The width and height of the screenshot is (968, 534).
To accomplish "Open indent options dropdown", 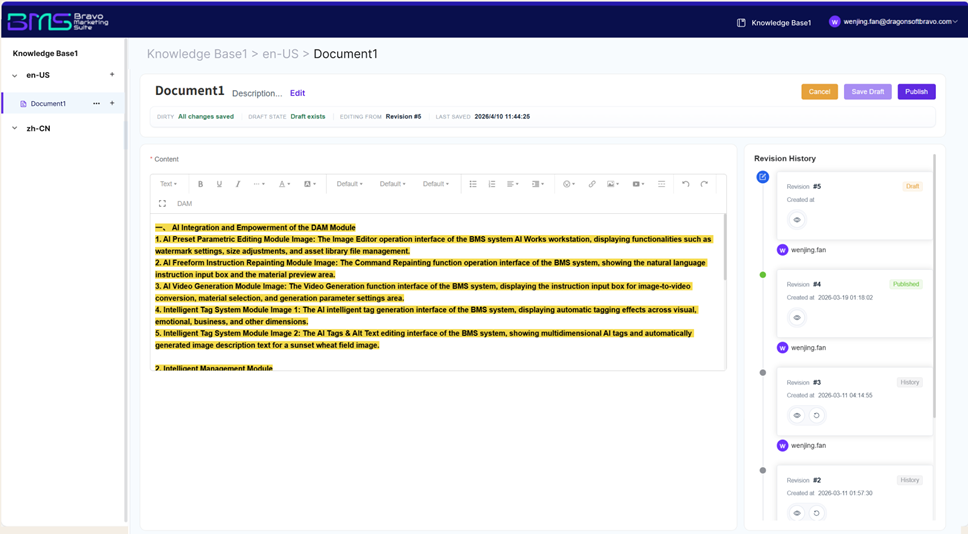I will [538, 184].
